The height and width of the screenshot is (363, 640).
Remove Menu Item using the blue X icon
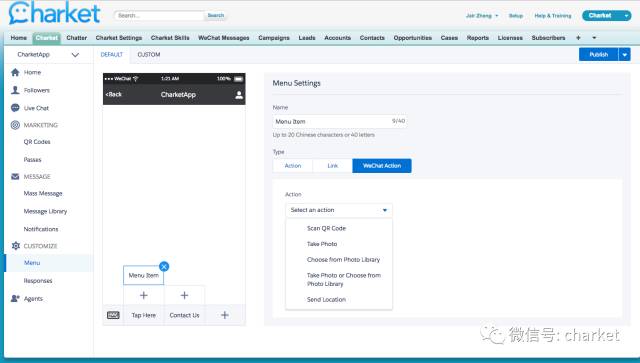tap(164, 267)
